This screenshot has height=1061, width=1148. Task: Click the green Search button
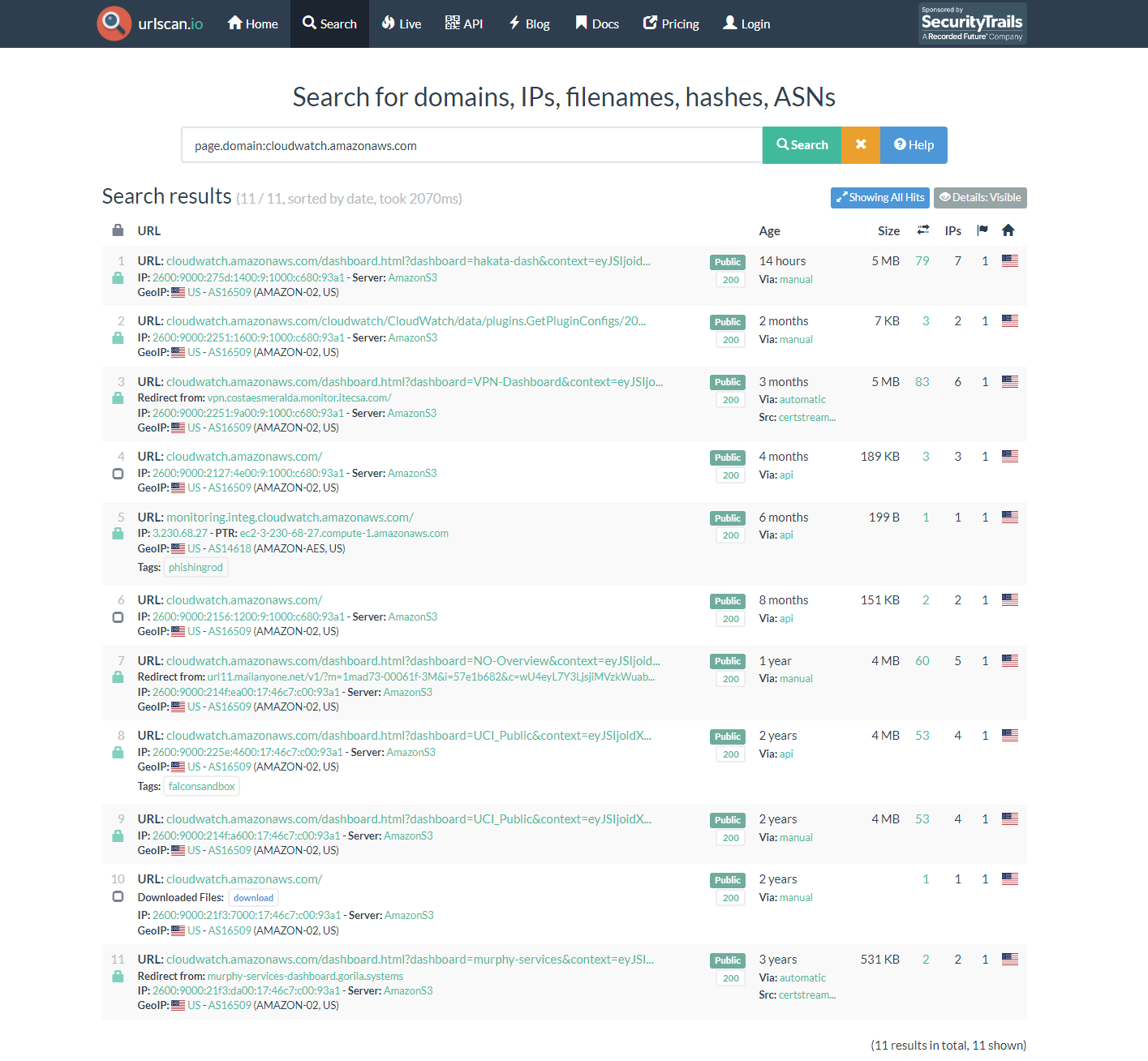click(802, 145)
